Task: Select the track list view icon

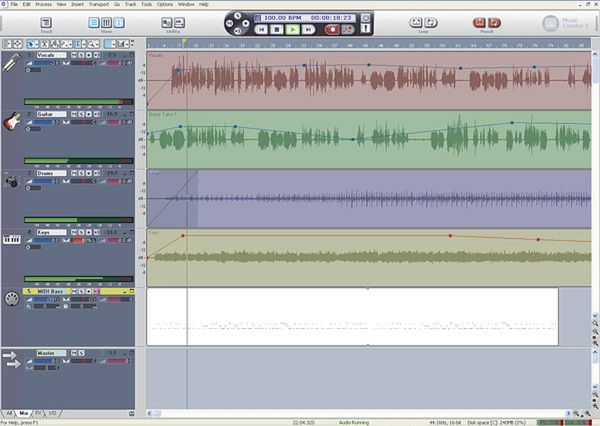Action: coord(94,23)
